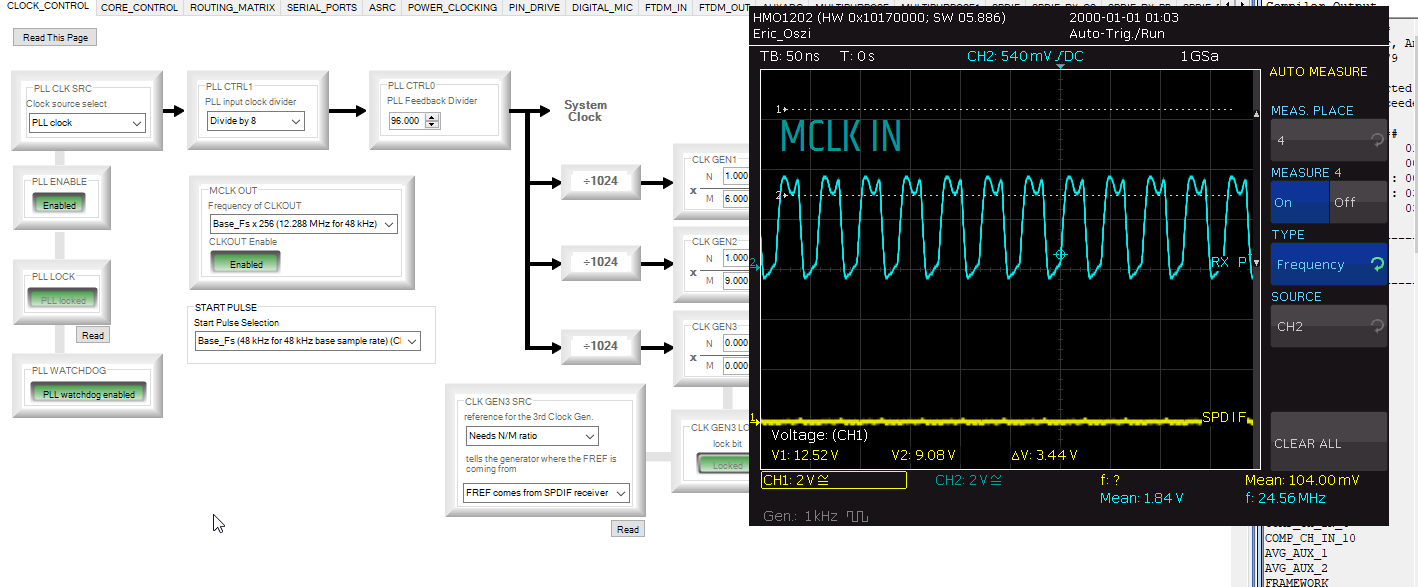Viewport: 1418px width, 587px height.
Task: Open the DIGITAL_MIC tab
Action: click(602, 7)
